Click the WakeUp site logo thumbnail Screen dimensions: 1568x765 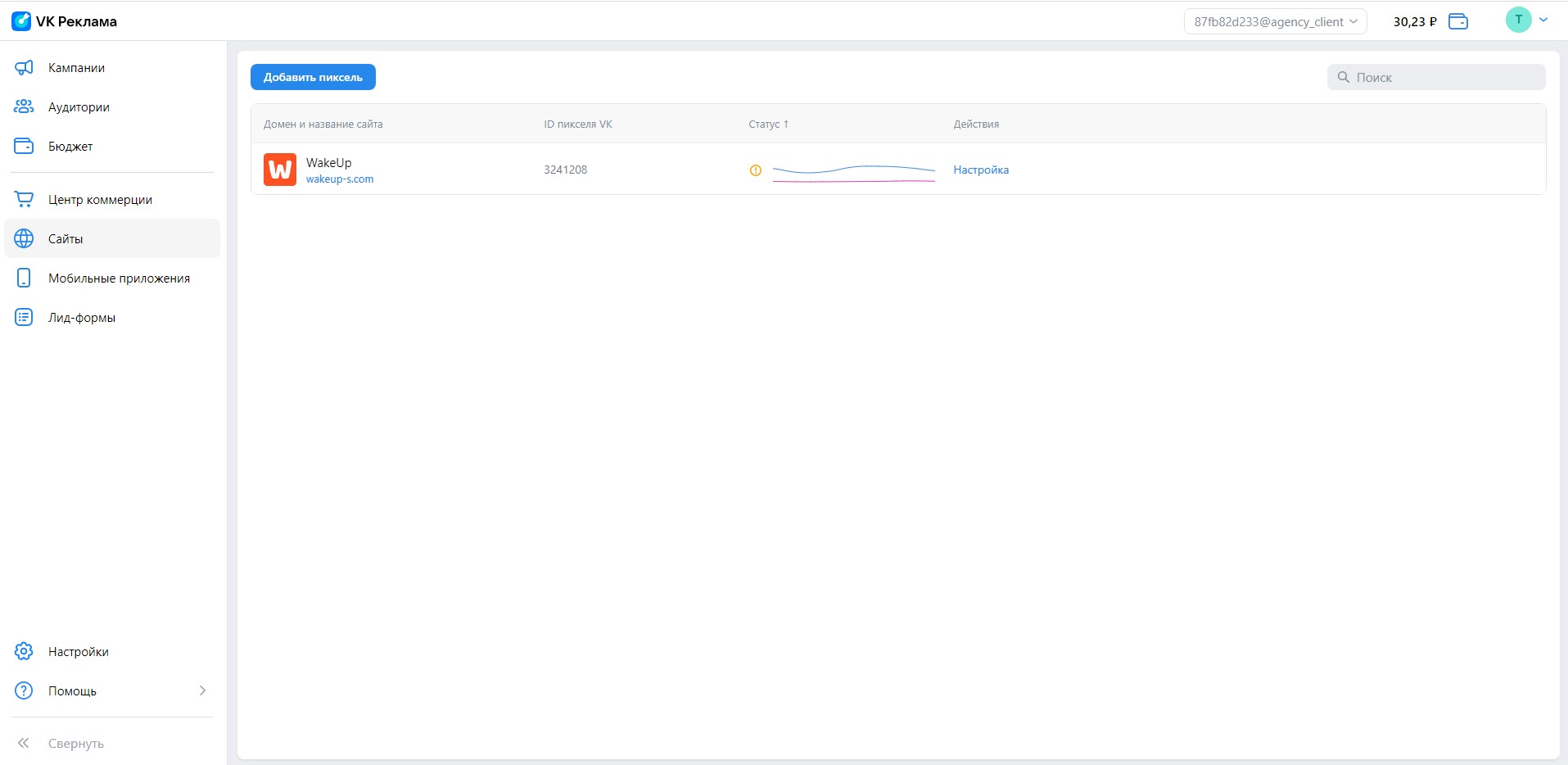click(x=280, y=170)
